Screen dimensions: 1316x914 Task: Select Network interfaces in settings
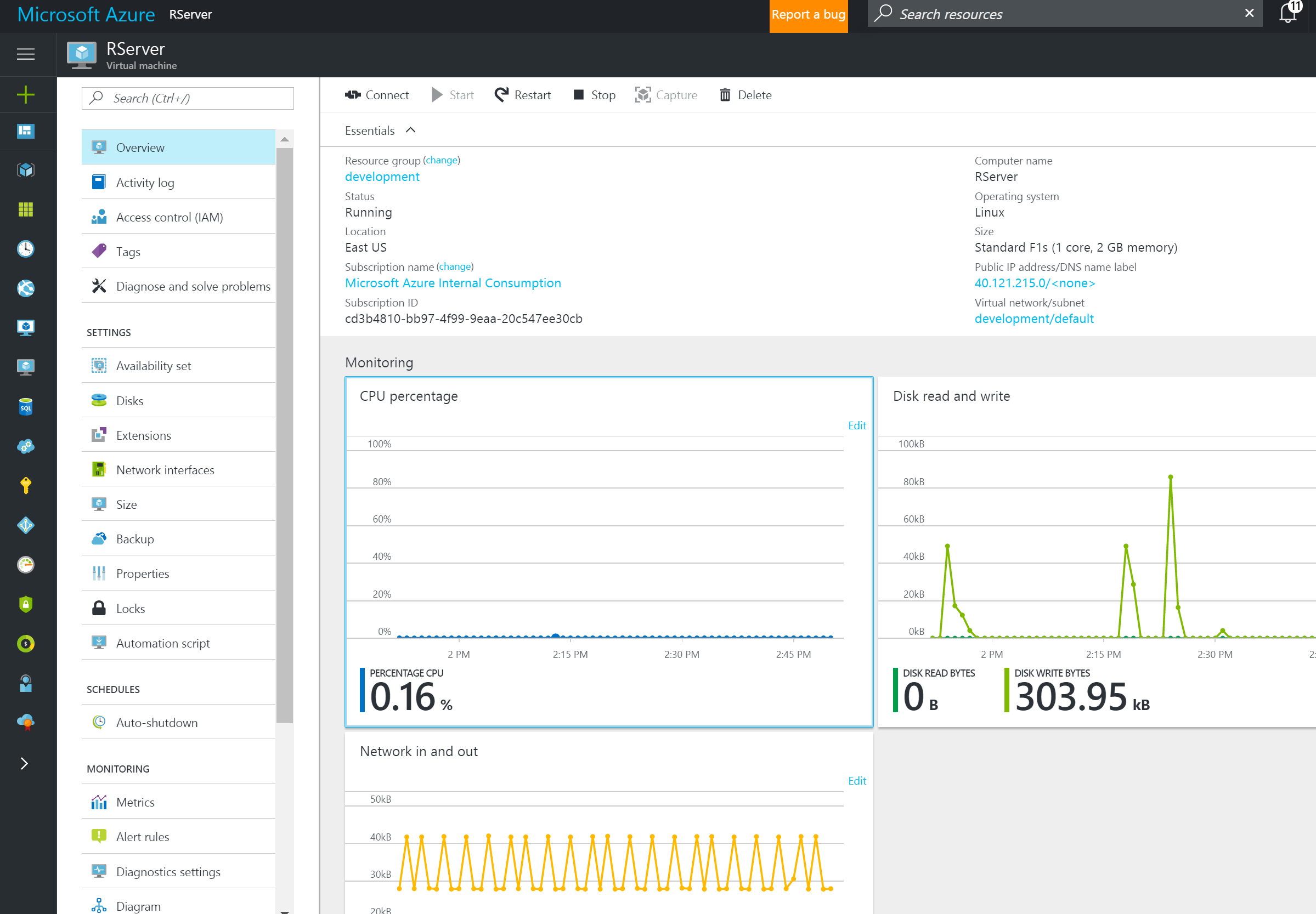[165, 470]
